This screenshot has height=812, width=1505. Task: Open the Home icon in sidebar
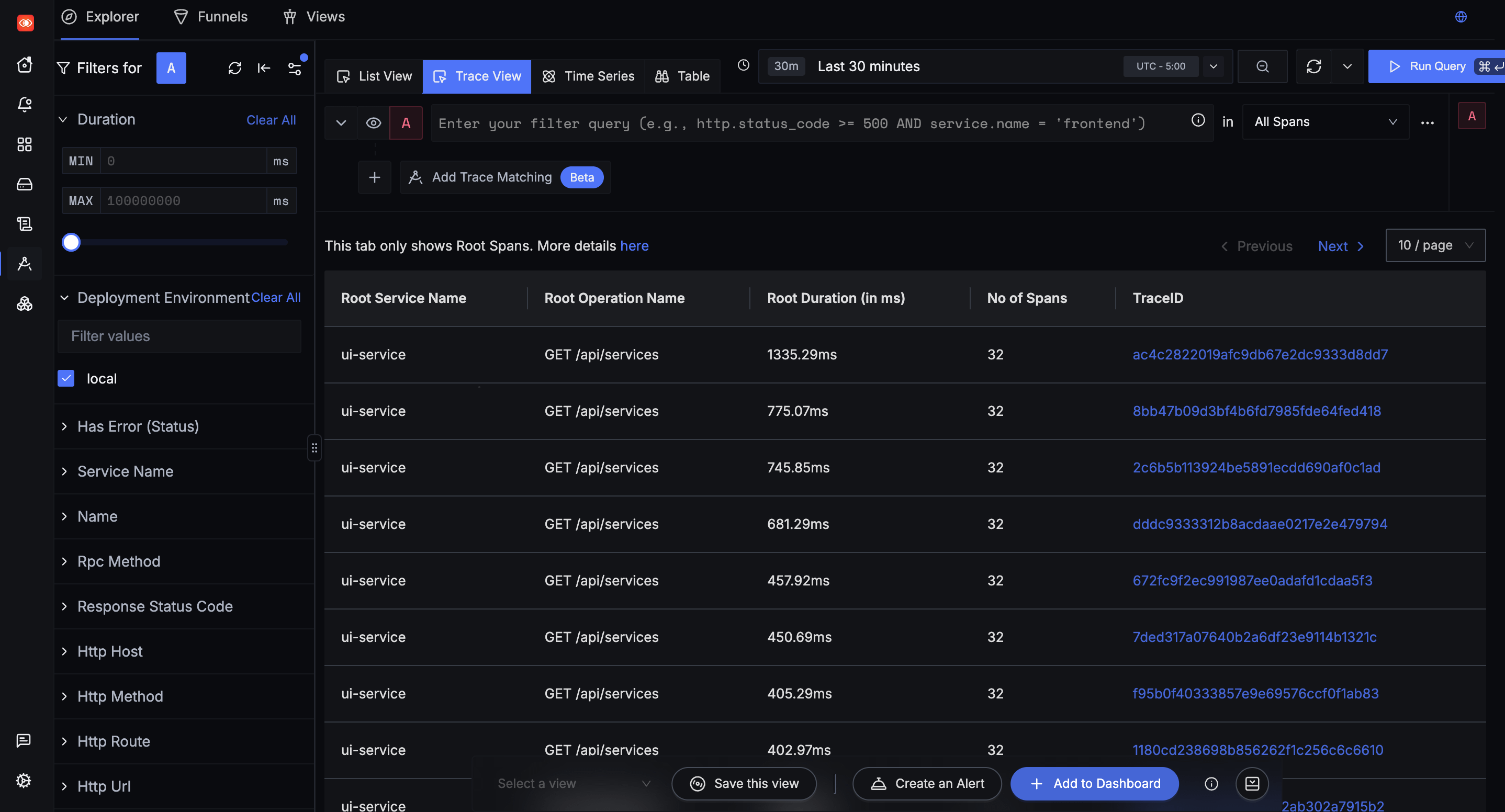[25, 64]
